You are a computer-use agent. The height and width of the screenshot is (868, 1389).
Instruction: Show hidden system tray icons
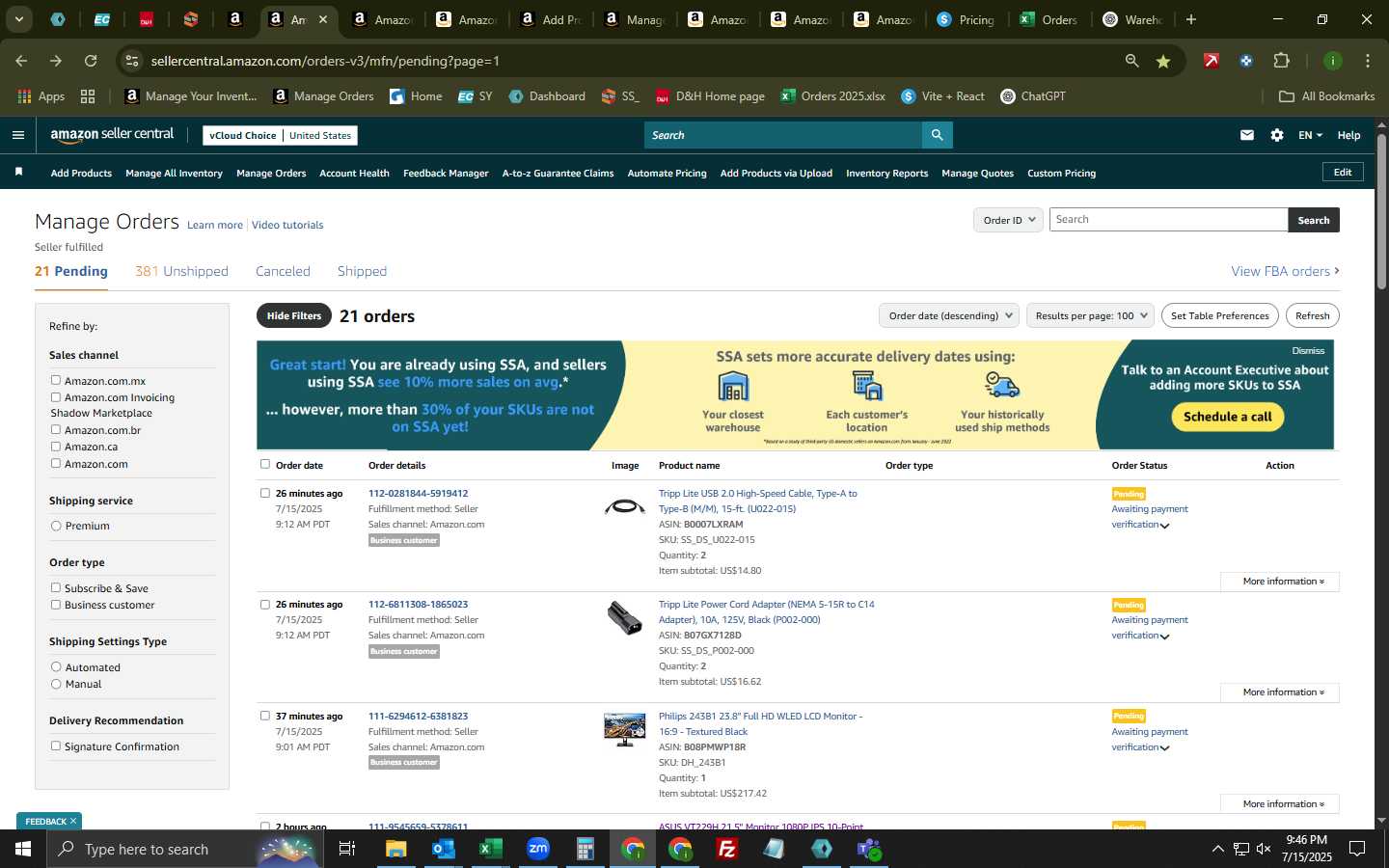[x=1217, y=849]
